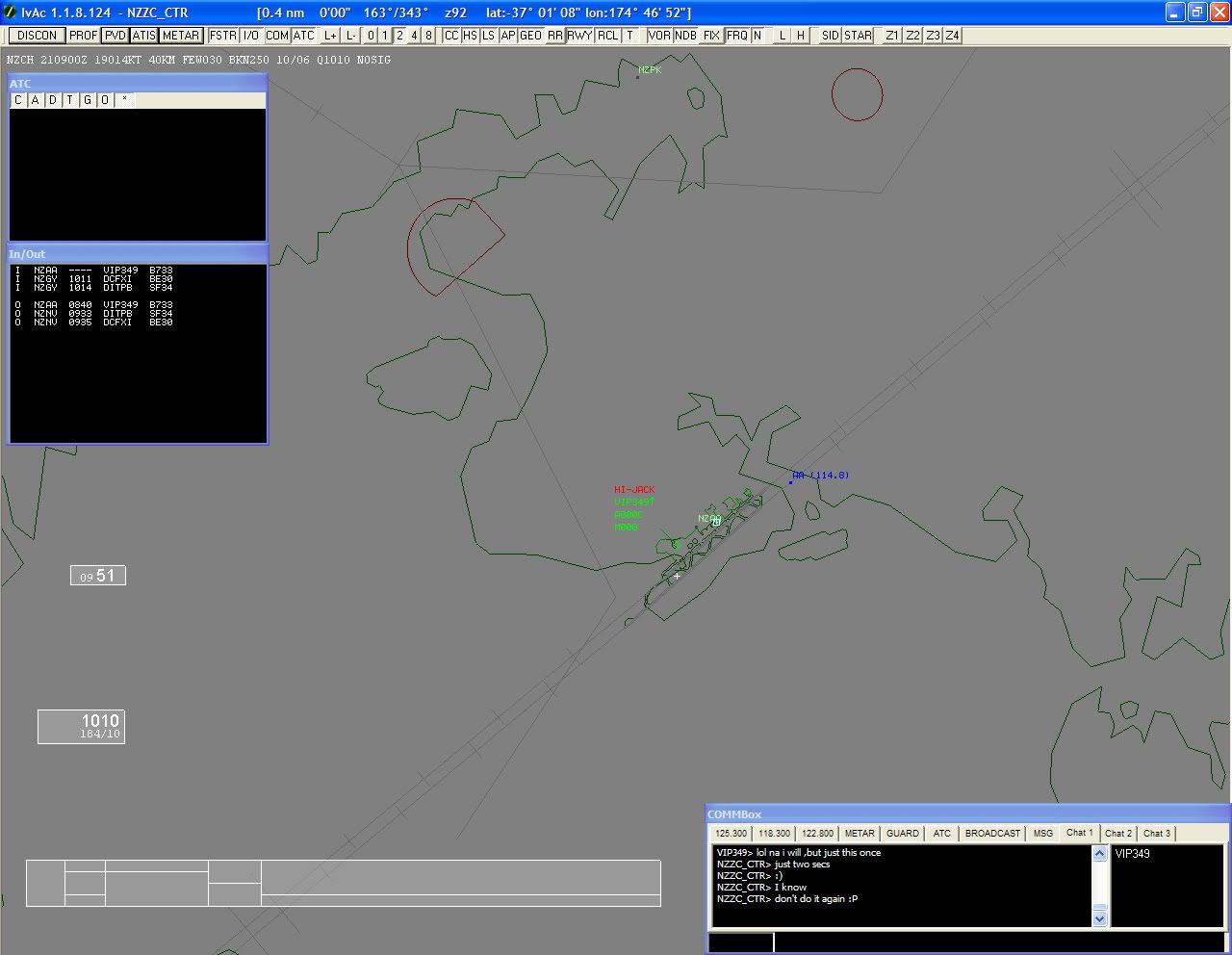This screenshot has width=1232, height=955.
Task: Switch to Chat 2 tab in COMMBox
Action: click(x=1117, y=834)
